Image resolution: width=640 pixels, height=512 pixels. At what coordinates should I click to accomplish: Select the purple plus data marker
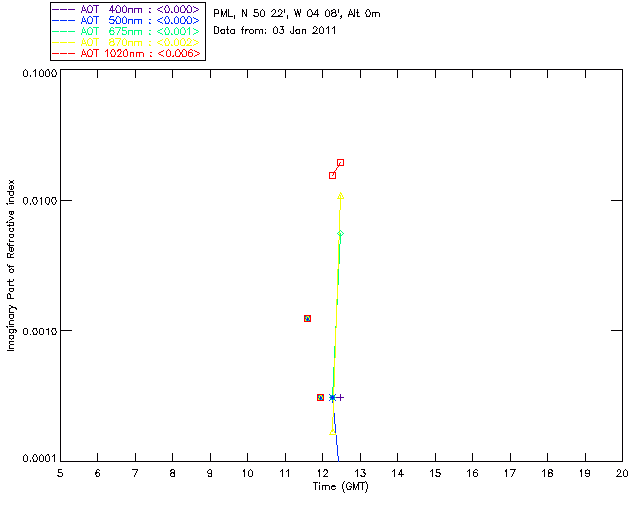340,397
